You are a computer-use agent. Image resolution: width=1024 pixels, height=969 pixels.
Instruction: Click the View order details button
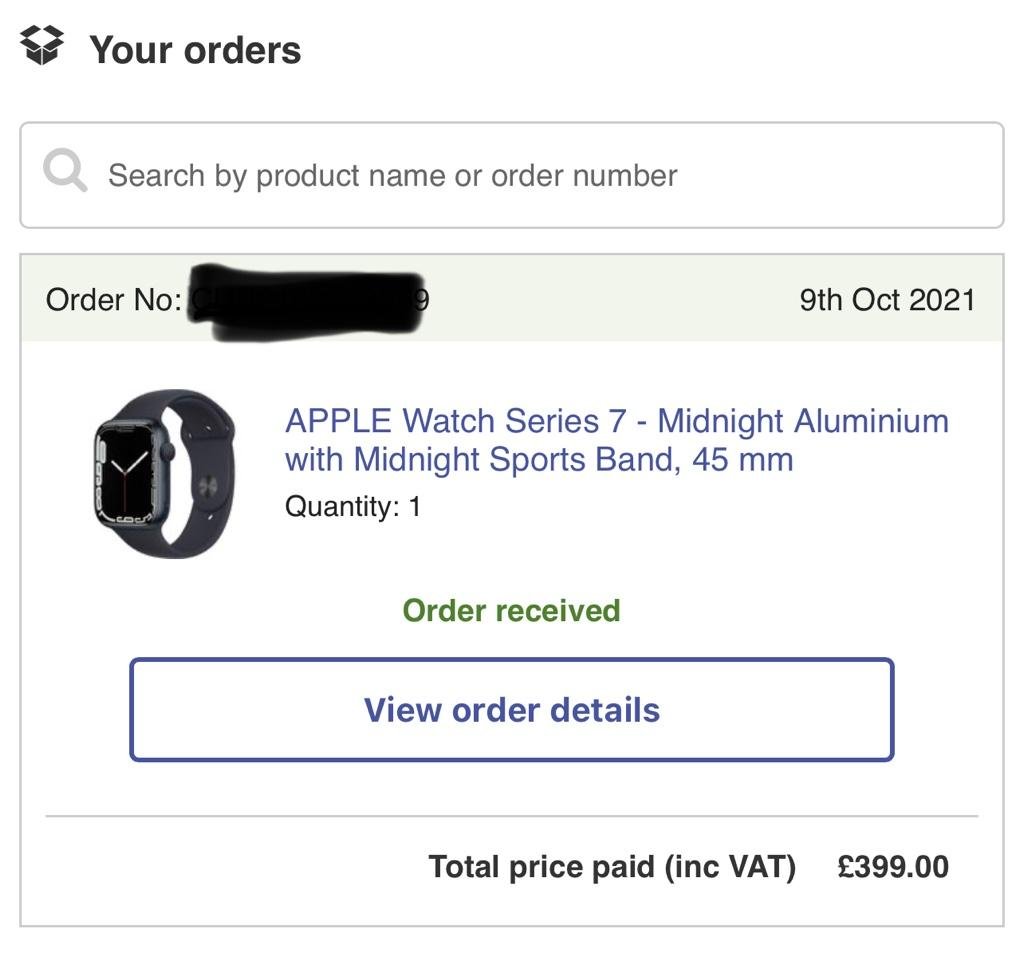[511, 710]
